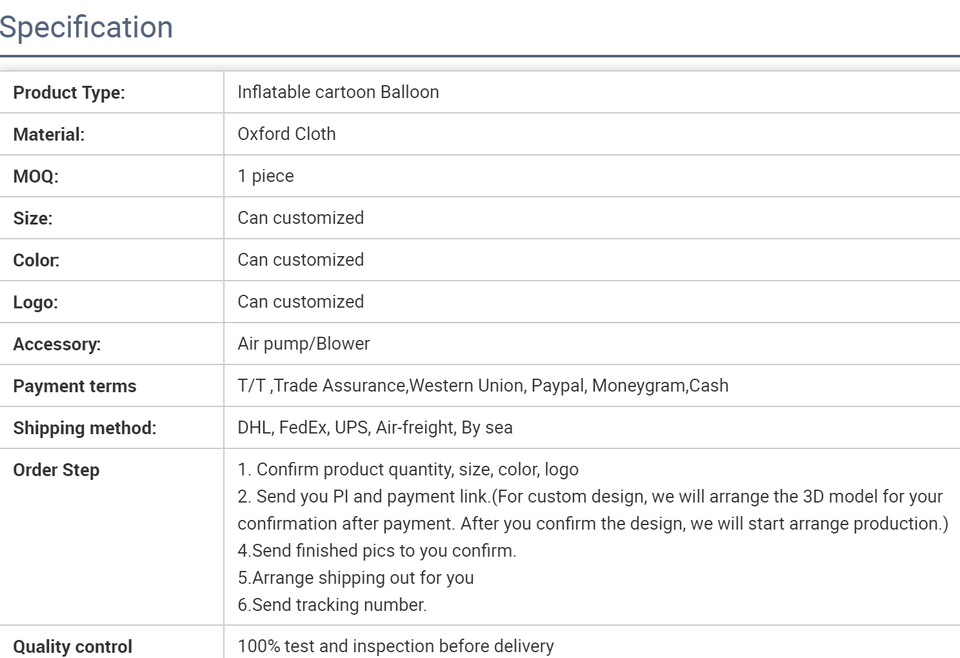This screenshot has width=960, height=658.
Task: Select the Quality control label
Action: coord(72,647)
